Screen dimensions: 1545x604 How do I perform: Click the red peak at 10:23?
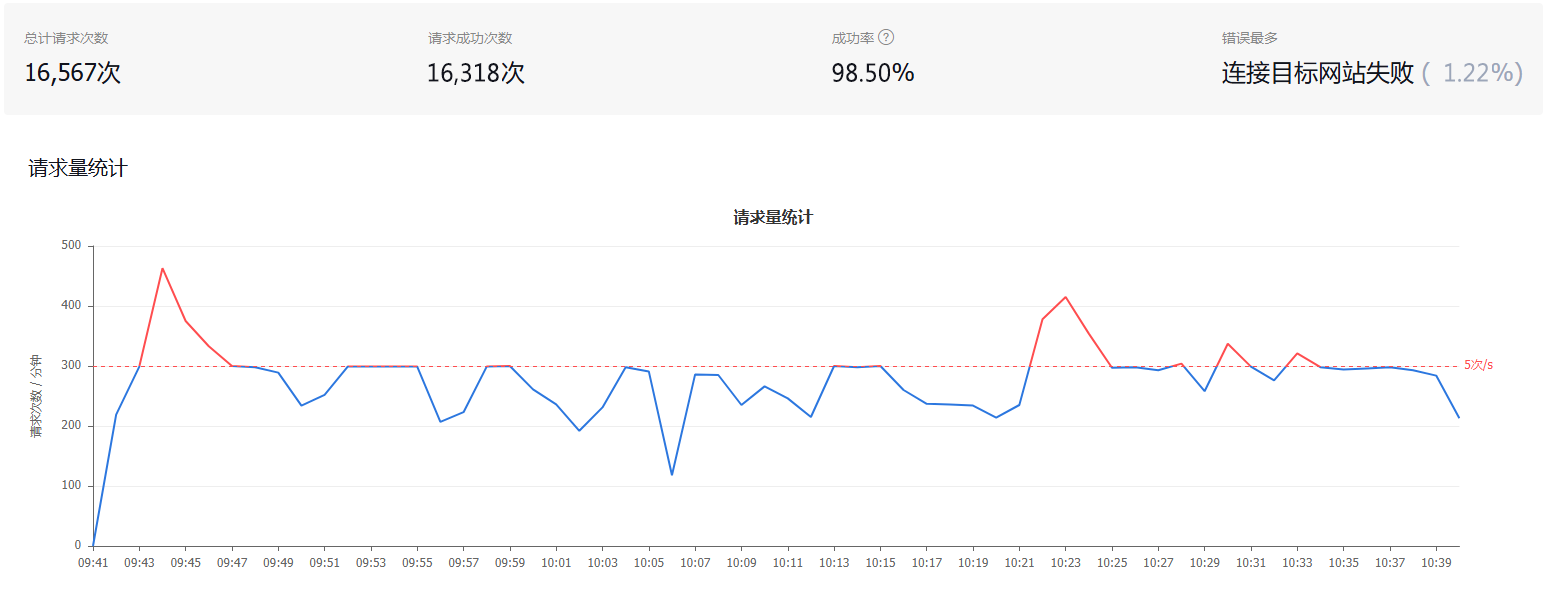(x=1066, y=297)
